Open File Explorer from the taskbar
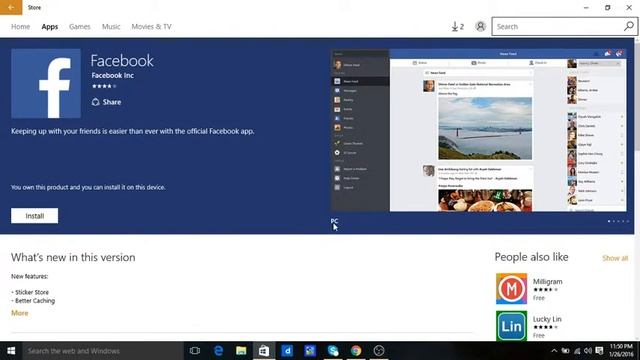Image resolution: width=640 pixels, height=360 pixels. tap(241, 351)
